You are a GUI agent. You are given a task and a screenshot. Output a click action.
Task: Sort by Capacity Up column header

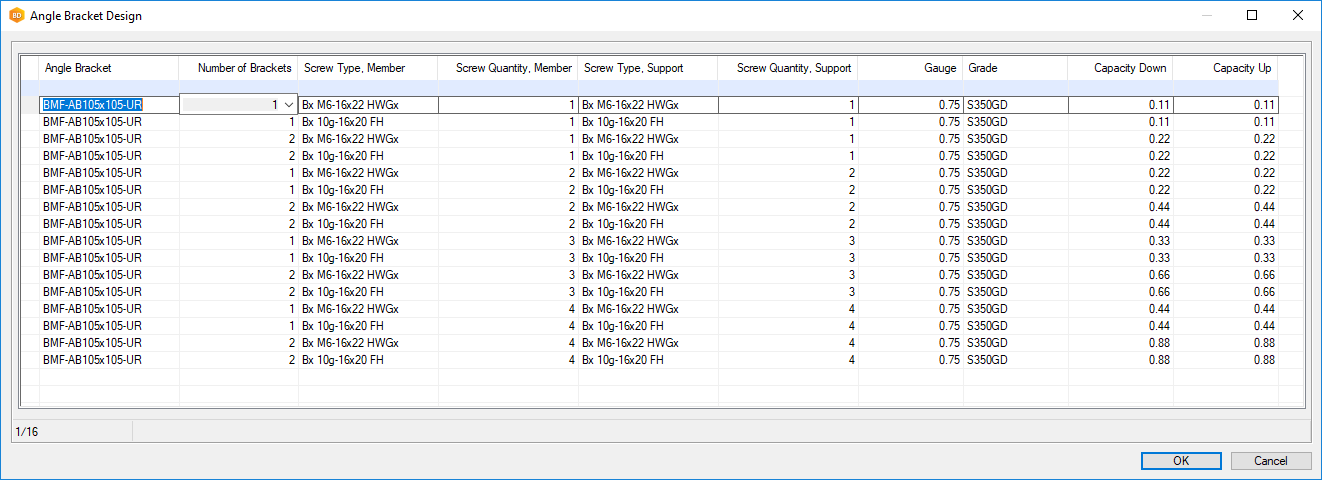[1225, 68]
